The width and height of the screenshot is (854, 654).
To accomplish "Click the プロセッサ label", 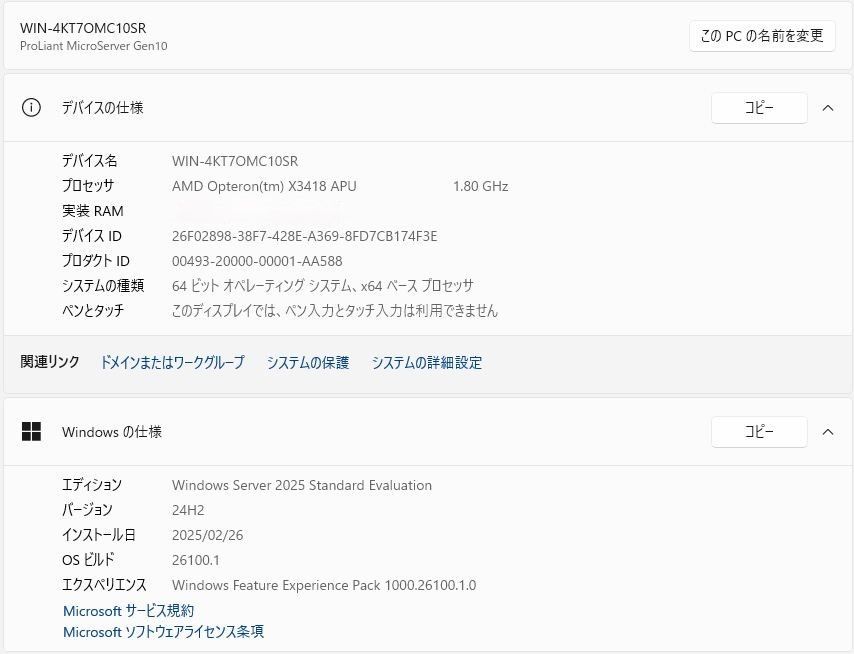I will (x=88, y=186).
